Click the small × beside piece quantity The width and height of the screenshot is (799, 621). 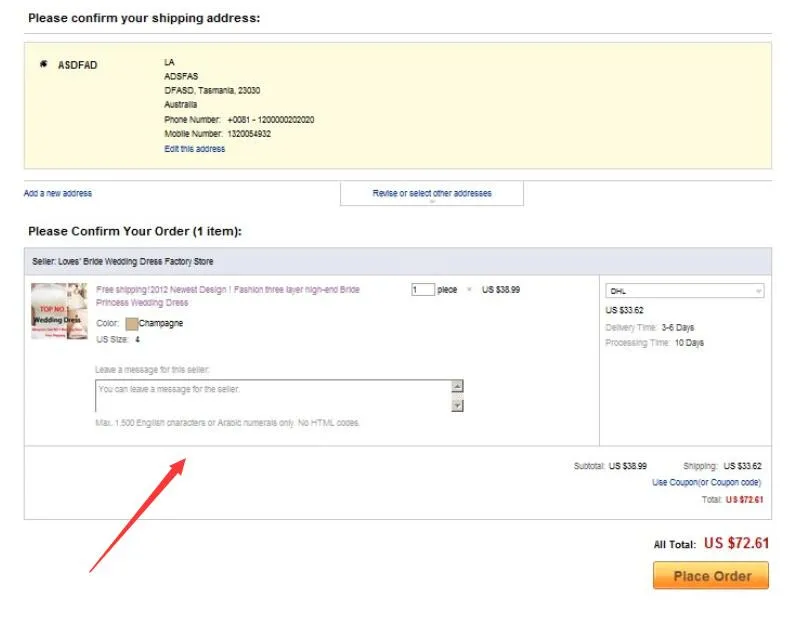[469, 290]
